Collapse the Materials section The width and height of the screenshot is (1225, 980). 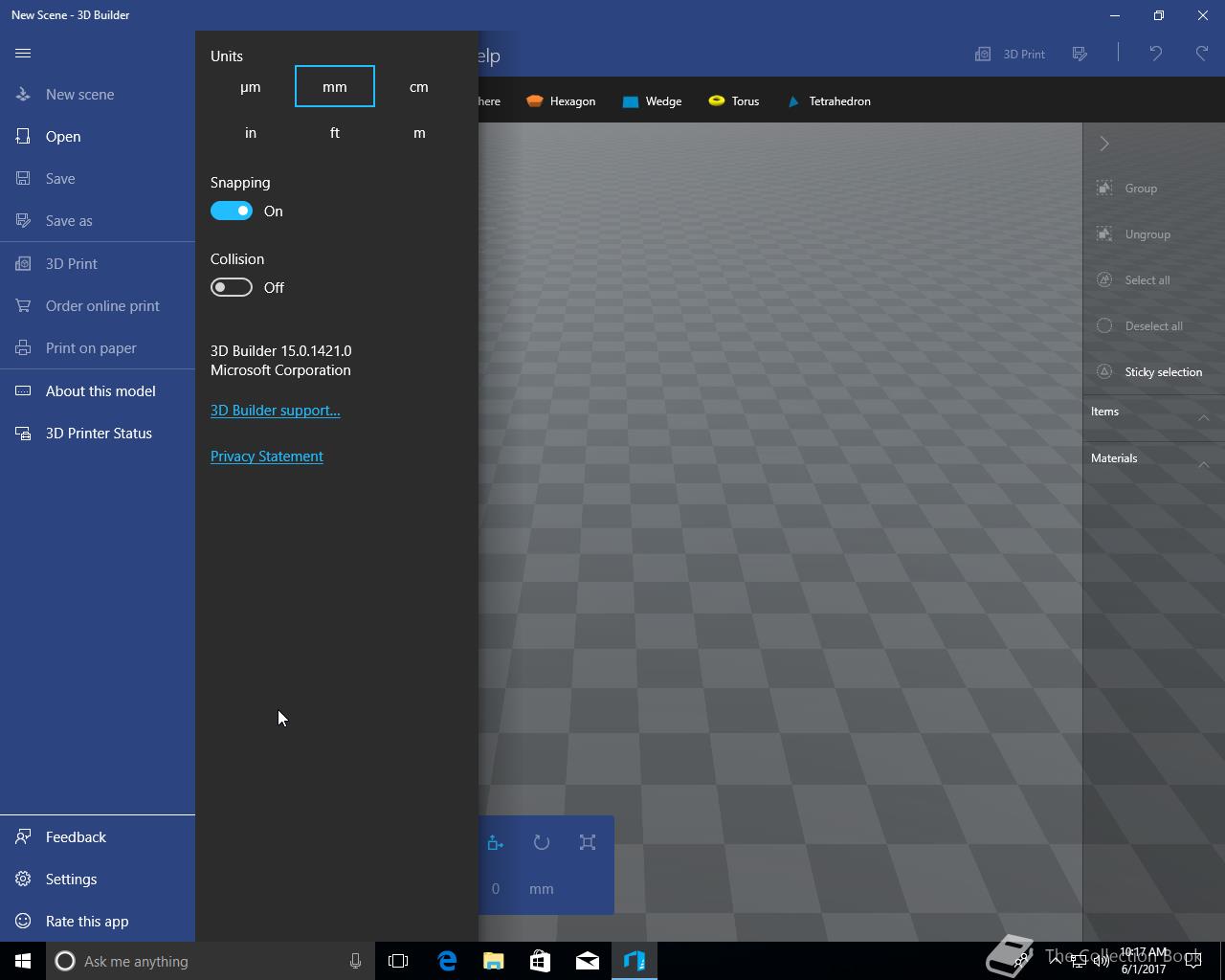click(x=1203, y=464)
